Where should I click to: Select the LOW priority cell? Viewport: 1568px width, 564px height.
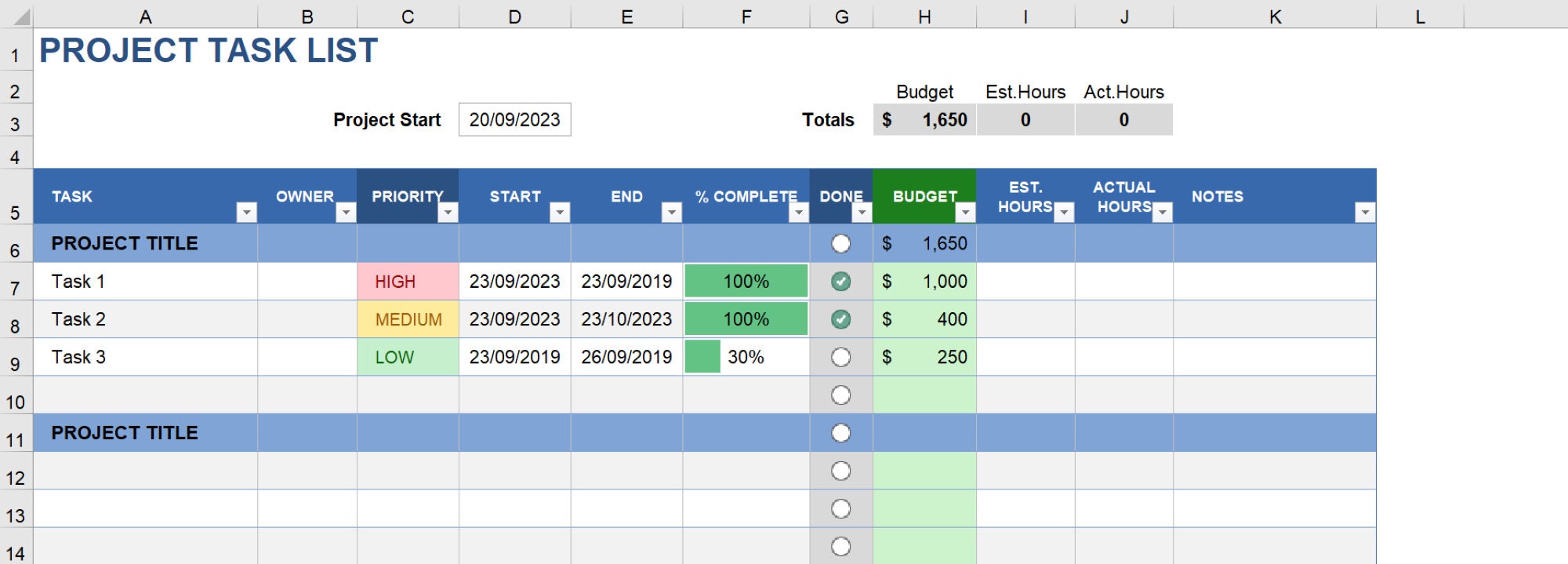click(x=408, y=357)
